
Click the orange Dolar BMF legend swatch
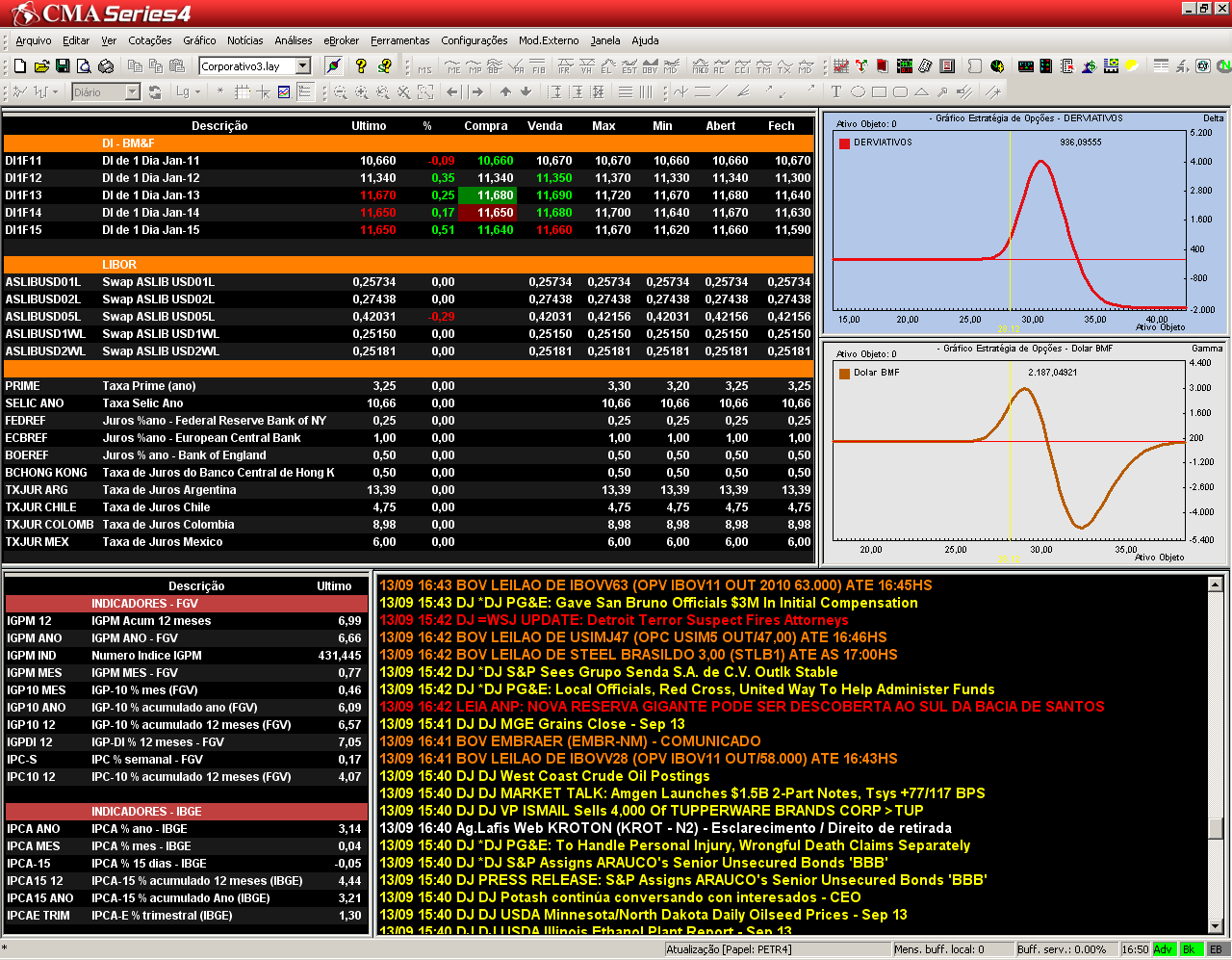[x=844, y=373]
